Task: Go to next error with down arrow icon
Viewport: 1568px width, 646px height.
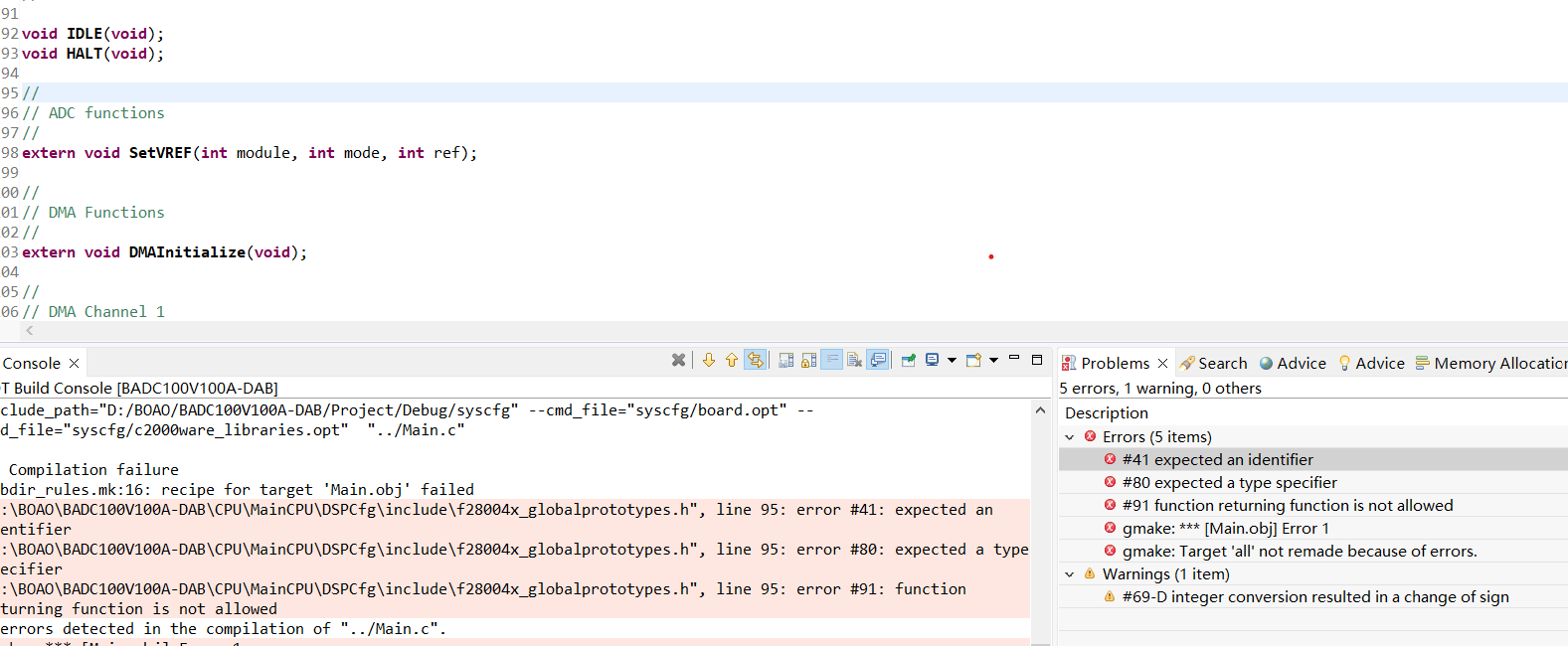Action: pos(709,360)
